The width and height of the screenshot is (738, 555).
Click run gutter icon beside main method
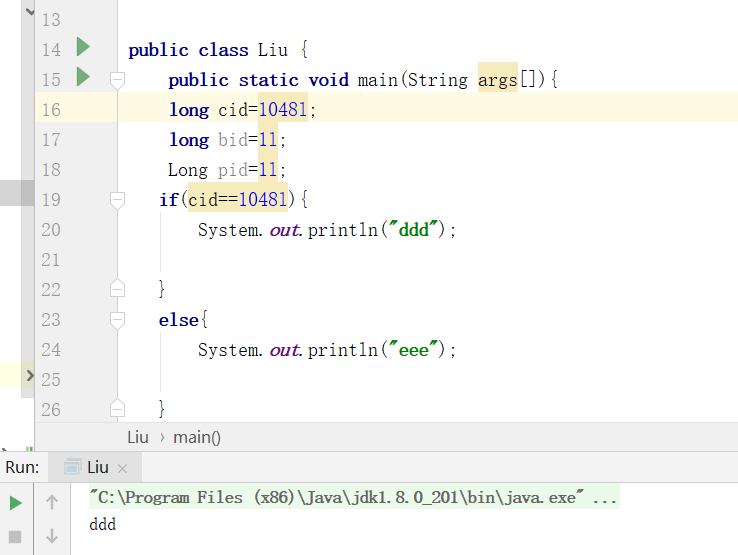(x=83, y=77)
